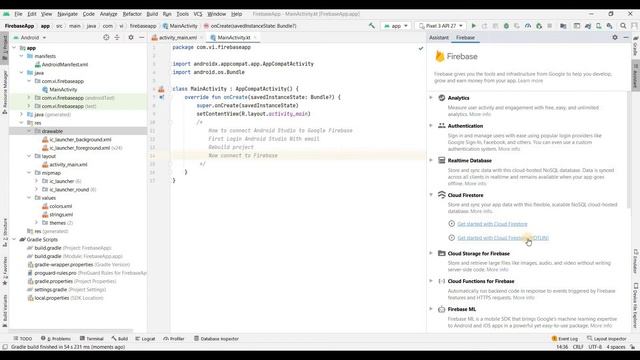
Task: Close the MainActivity.kt editor tab
Action: click(x=255, y=38)
